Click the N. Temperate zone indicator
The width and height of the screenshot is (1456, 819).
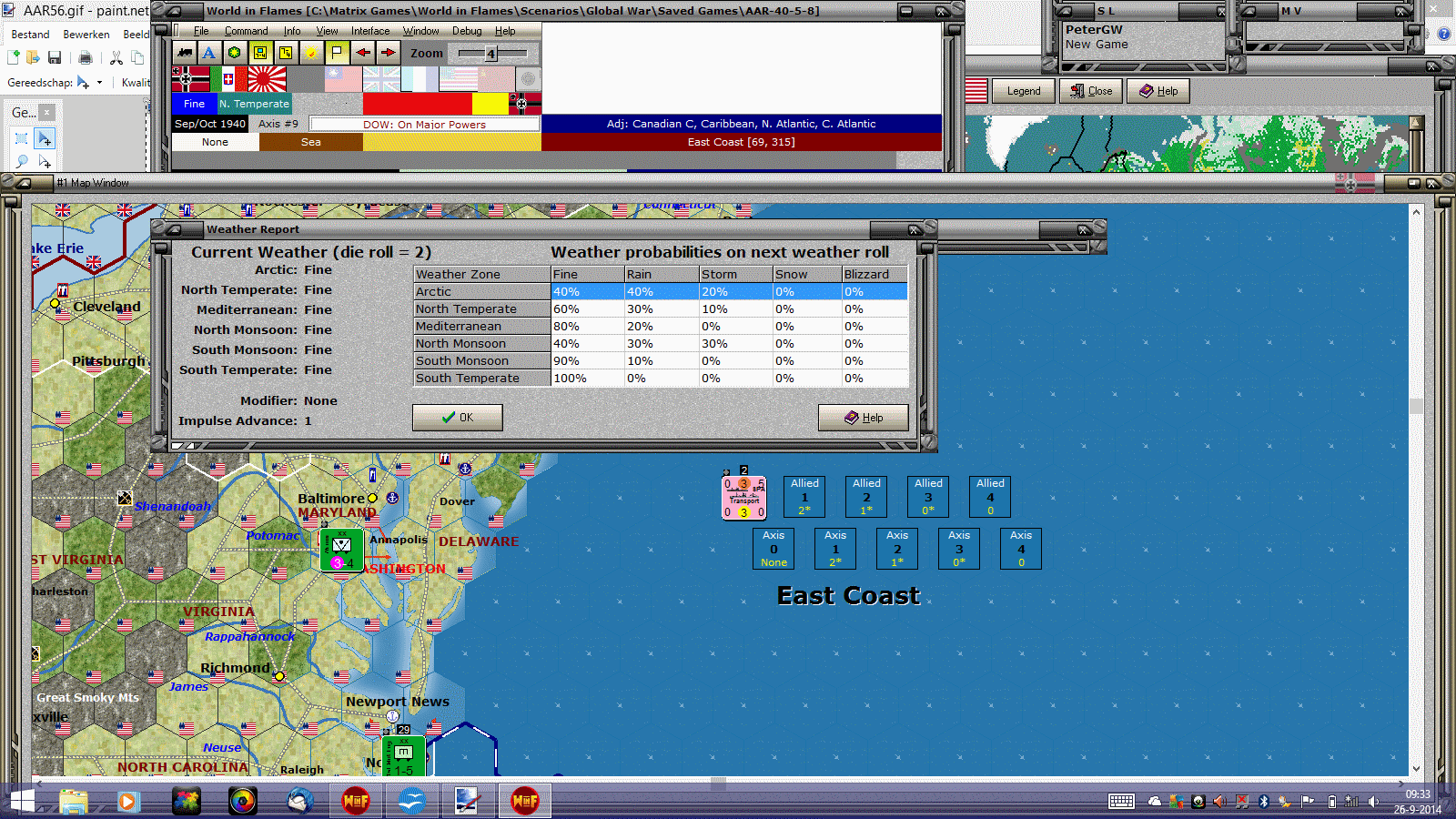tap(254, 104)
